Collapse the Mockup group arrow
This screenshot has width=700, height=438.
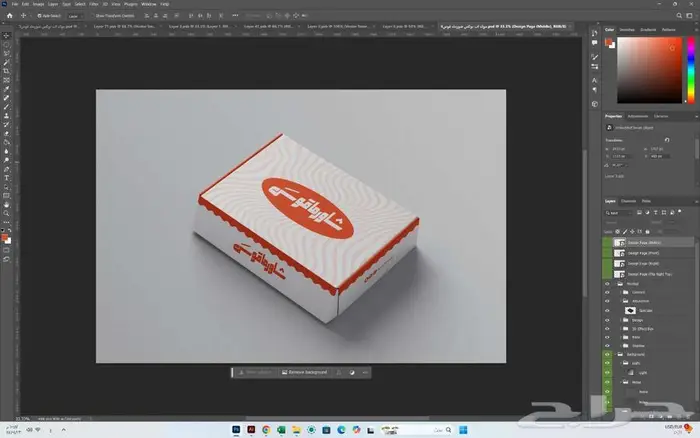click(615, 284)
